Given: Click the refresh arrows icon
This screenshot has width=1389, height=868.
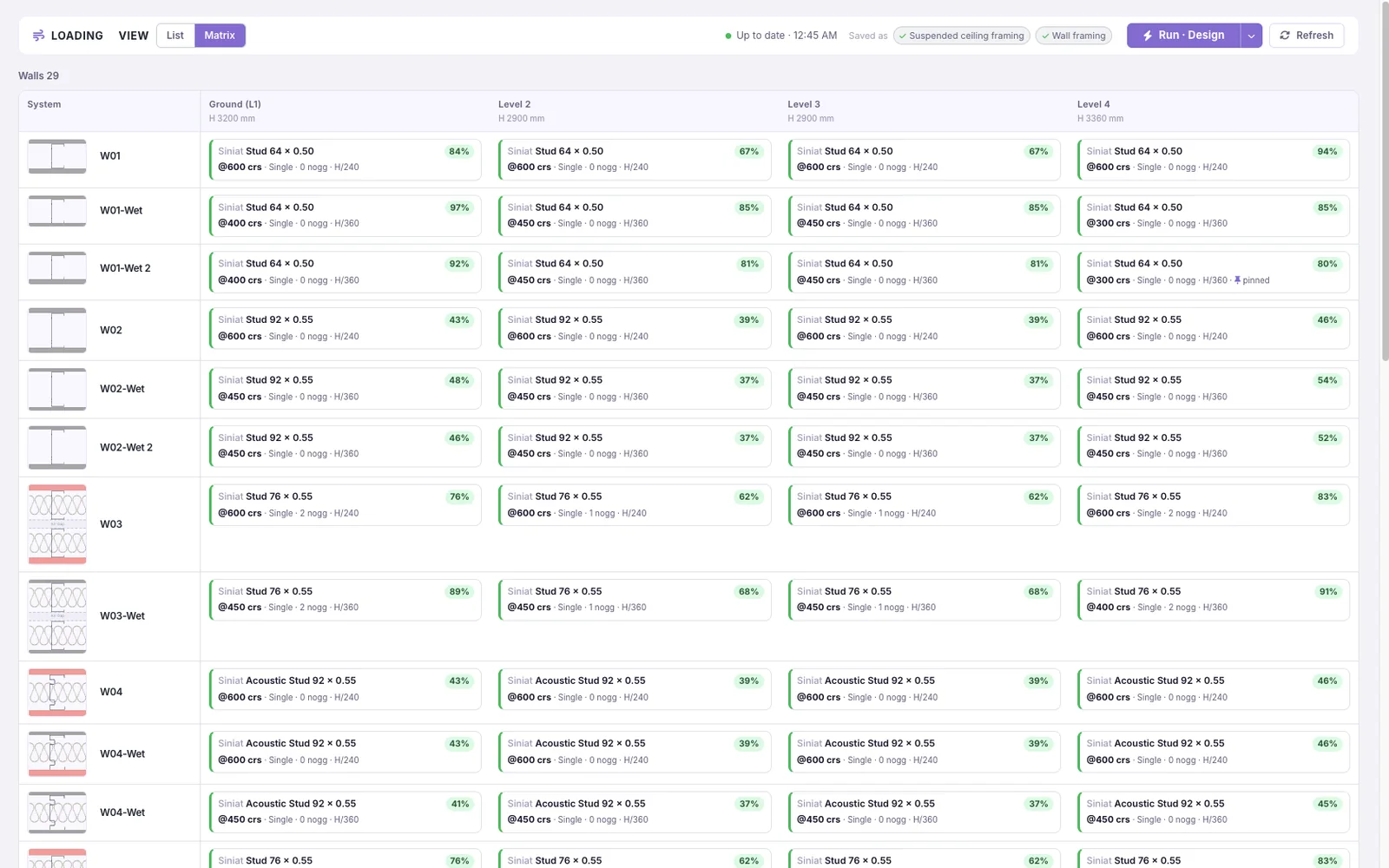Looking at the screenshot, I should (1285, 36).
